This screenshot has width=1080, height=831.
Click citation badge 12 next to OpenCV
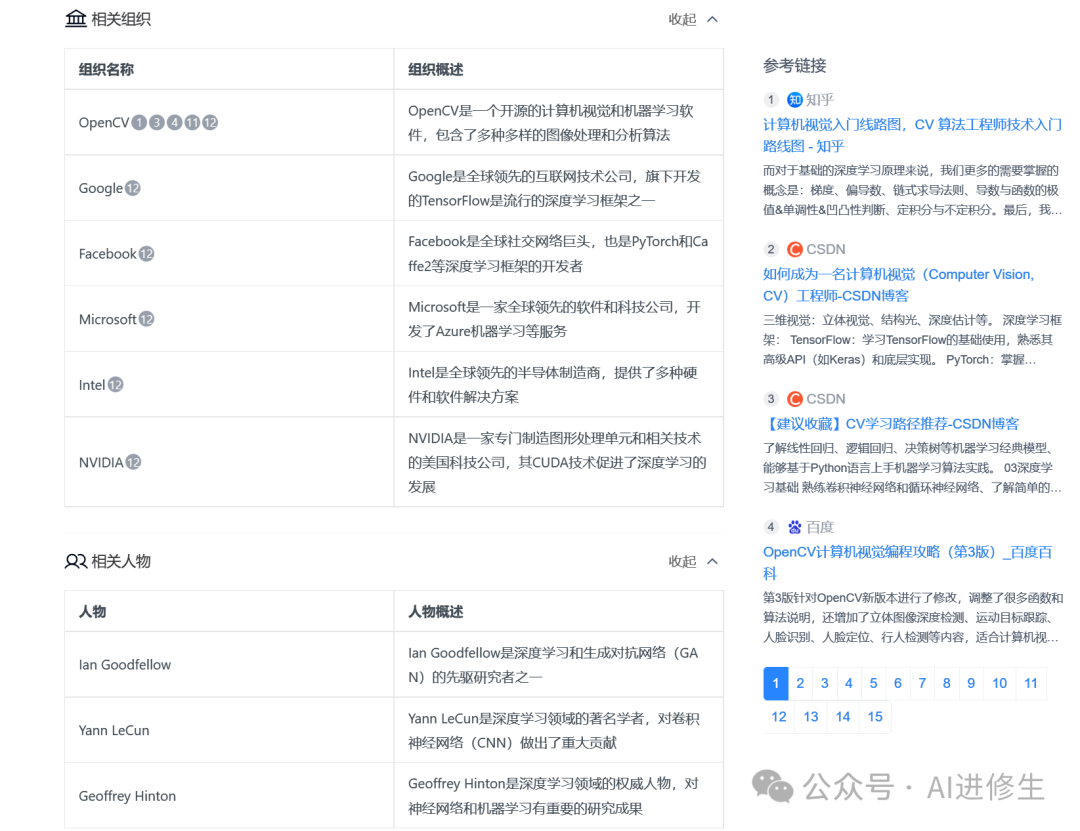pyautogui.click(x=210, y=123)
